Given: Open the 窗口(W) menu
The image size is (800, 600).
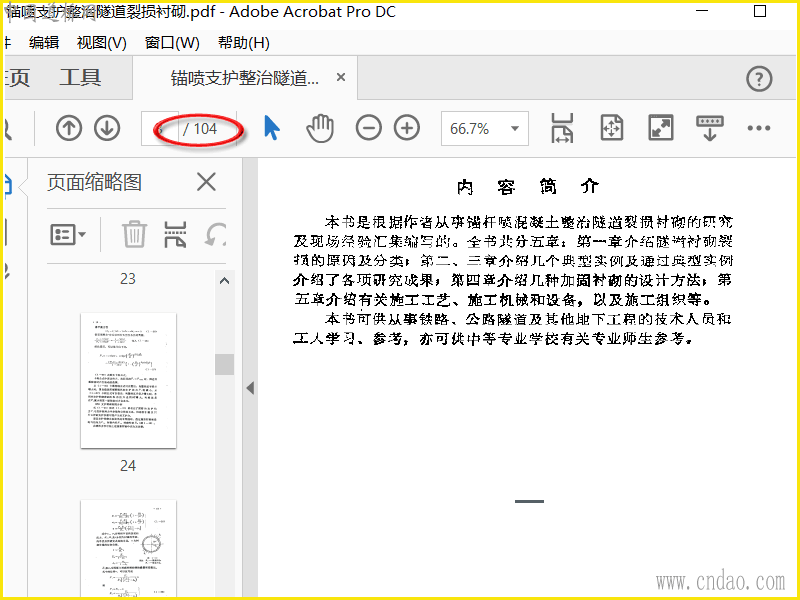Looking at the screenshot, I should (172, 42).
